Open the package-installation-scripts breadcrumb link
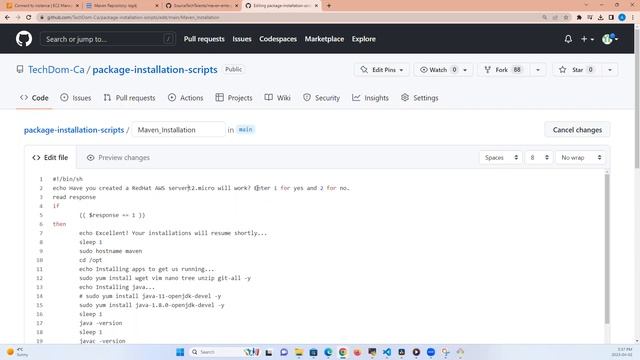The width and height of the screenshot is (640, 360). point(74,130)
